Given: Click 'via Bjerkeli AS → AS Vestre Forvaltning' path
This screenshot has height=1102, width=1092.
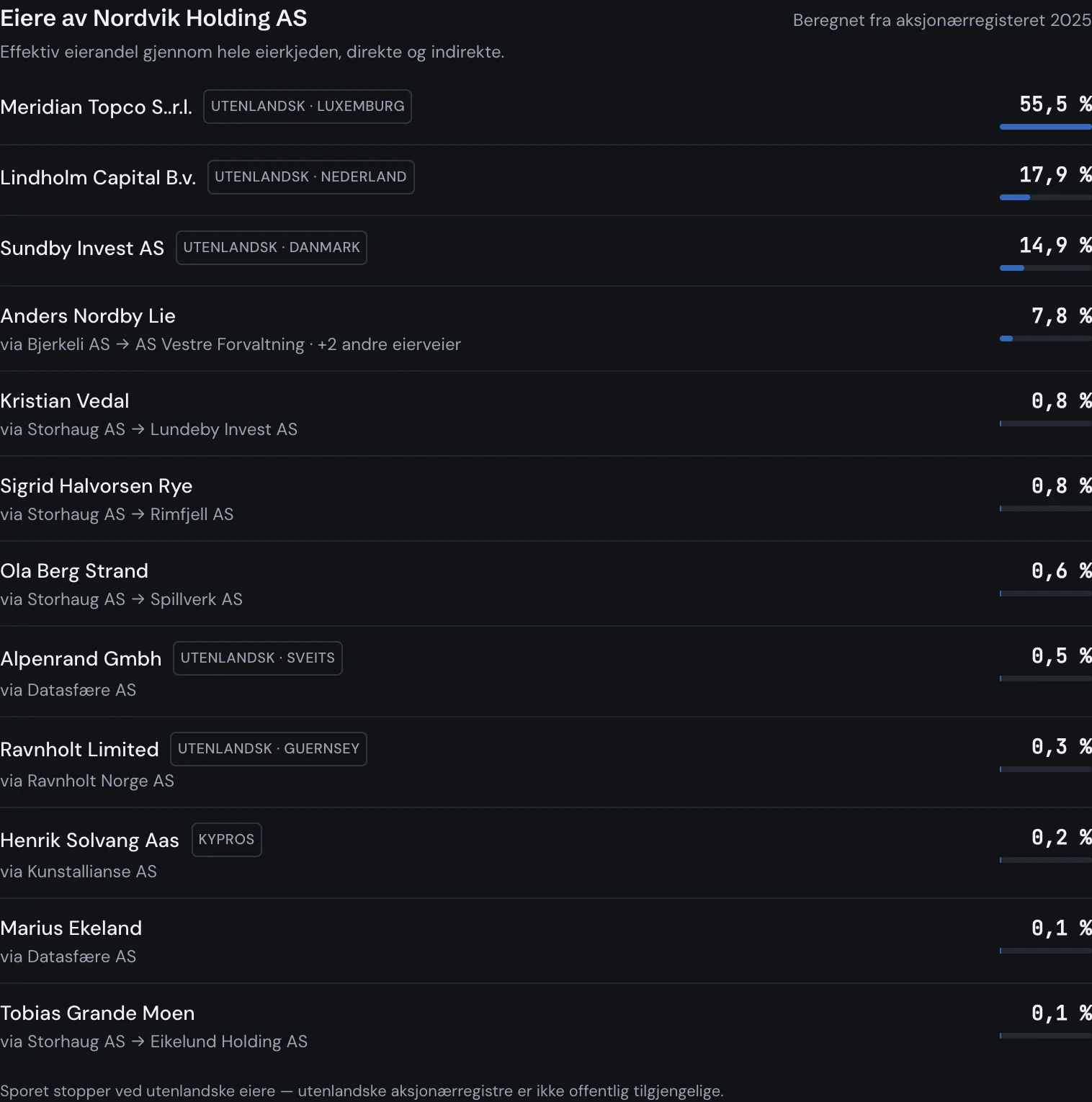Looking at the screenshot, I should coord(152,344).
